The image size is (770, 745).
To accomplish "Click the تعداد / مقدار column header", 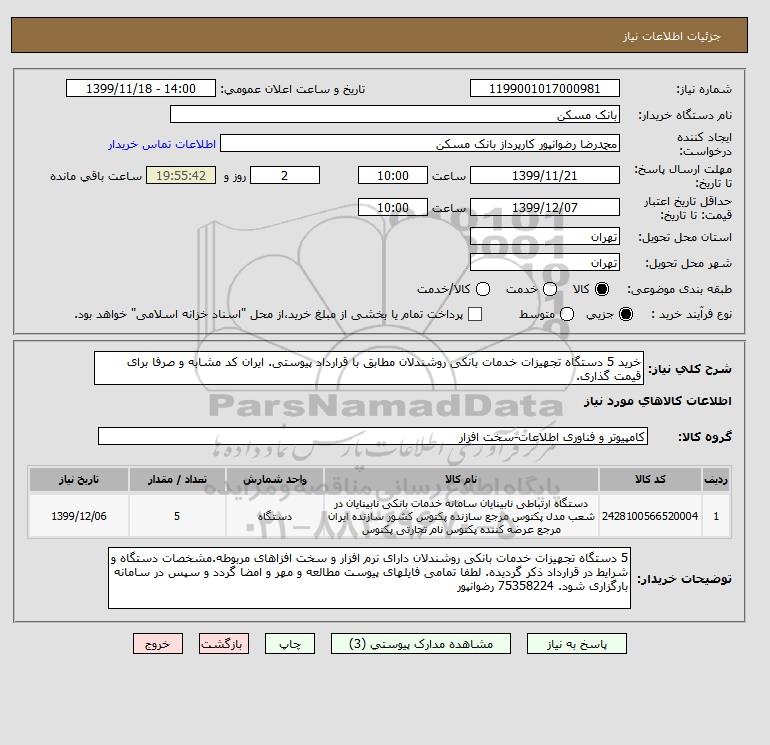I will pyautogui.click(x=177, y=479).
